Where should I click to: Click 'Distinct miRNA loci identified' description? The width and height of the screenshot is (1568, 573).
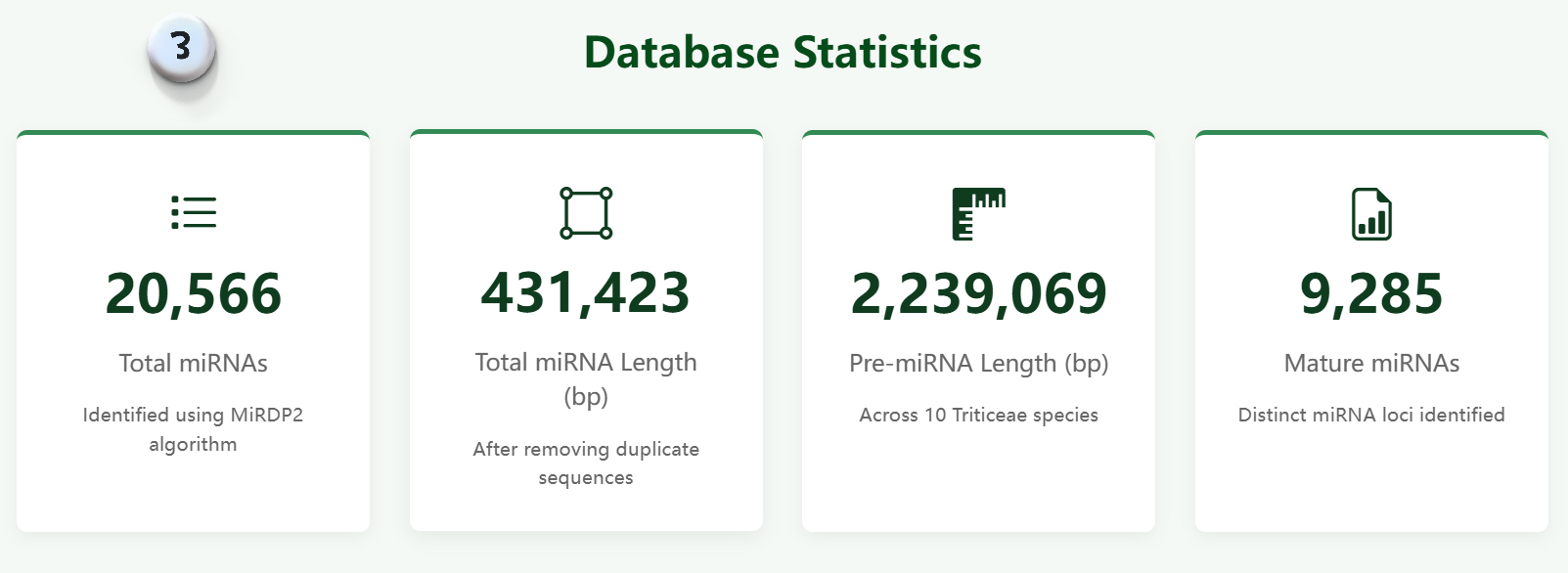coord(1371,415)
